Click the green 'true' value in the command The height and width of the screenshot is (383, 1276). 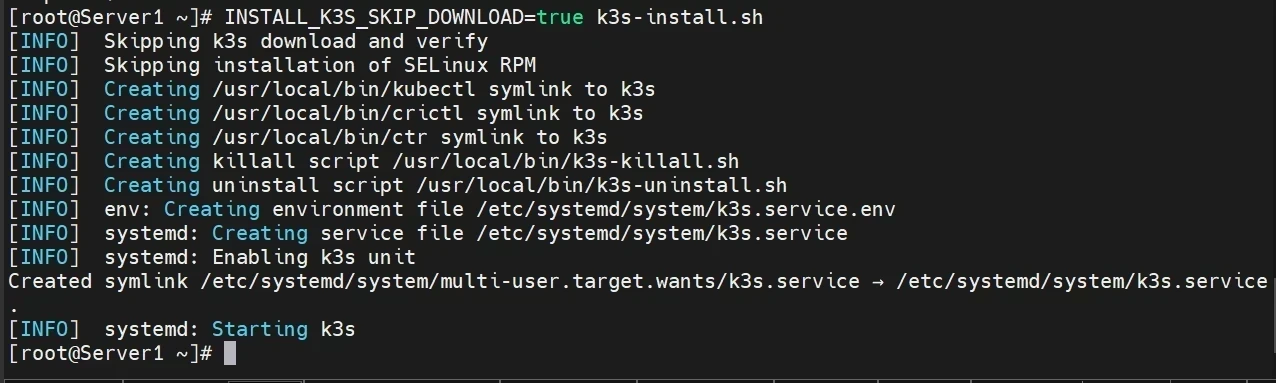(560, 17)
